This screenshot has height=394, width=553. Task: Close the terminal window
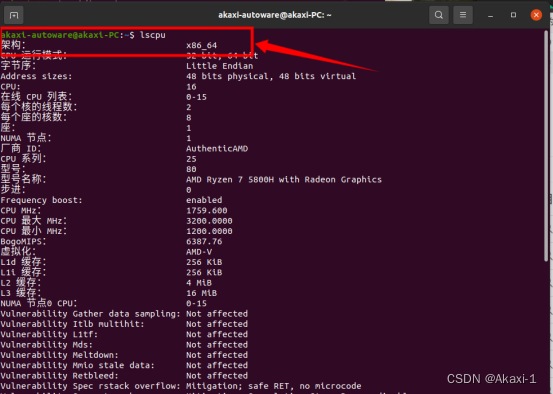click(x=536, y=15)
